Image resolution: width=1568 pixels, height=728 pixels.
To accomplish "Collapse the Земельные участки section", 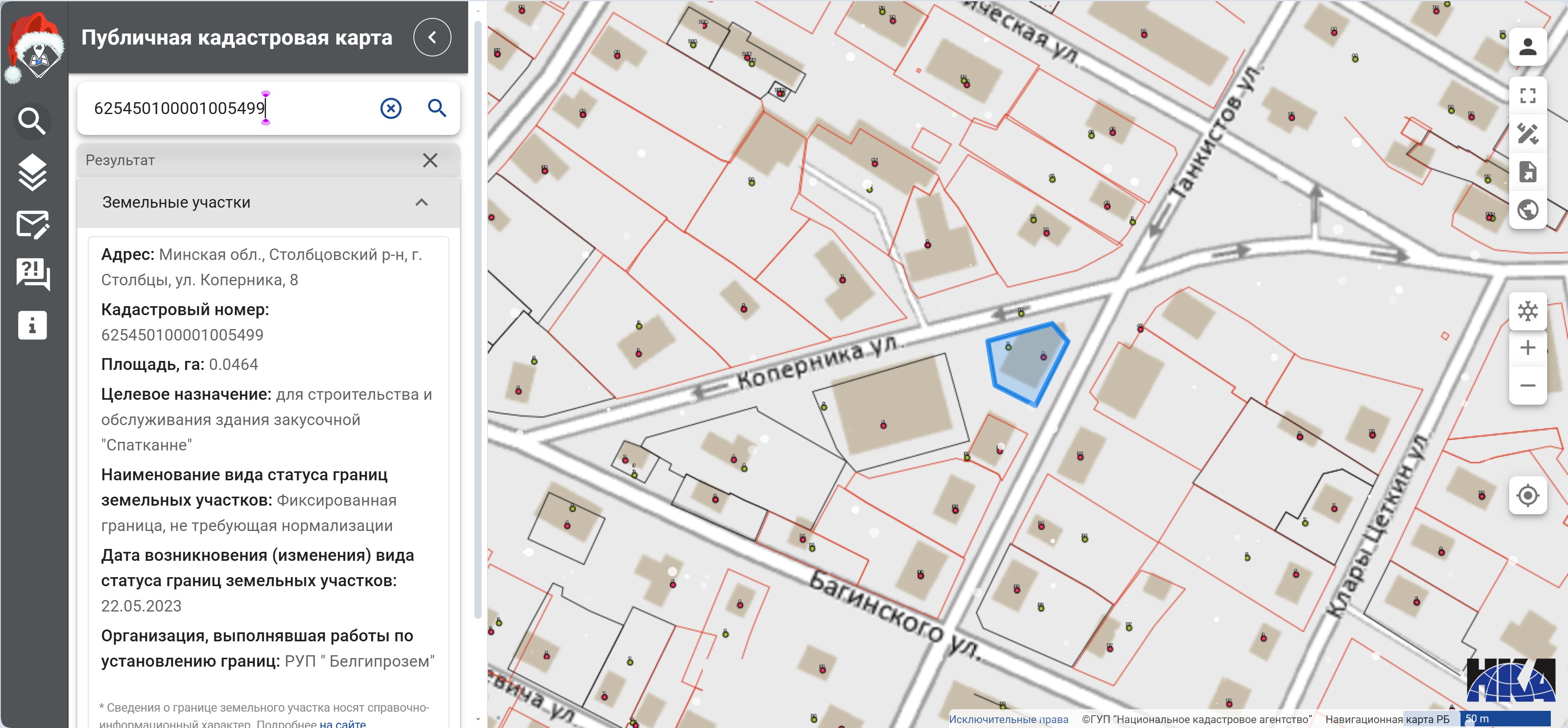I will point(421,202).
